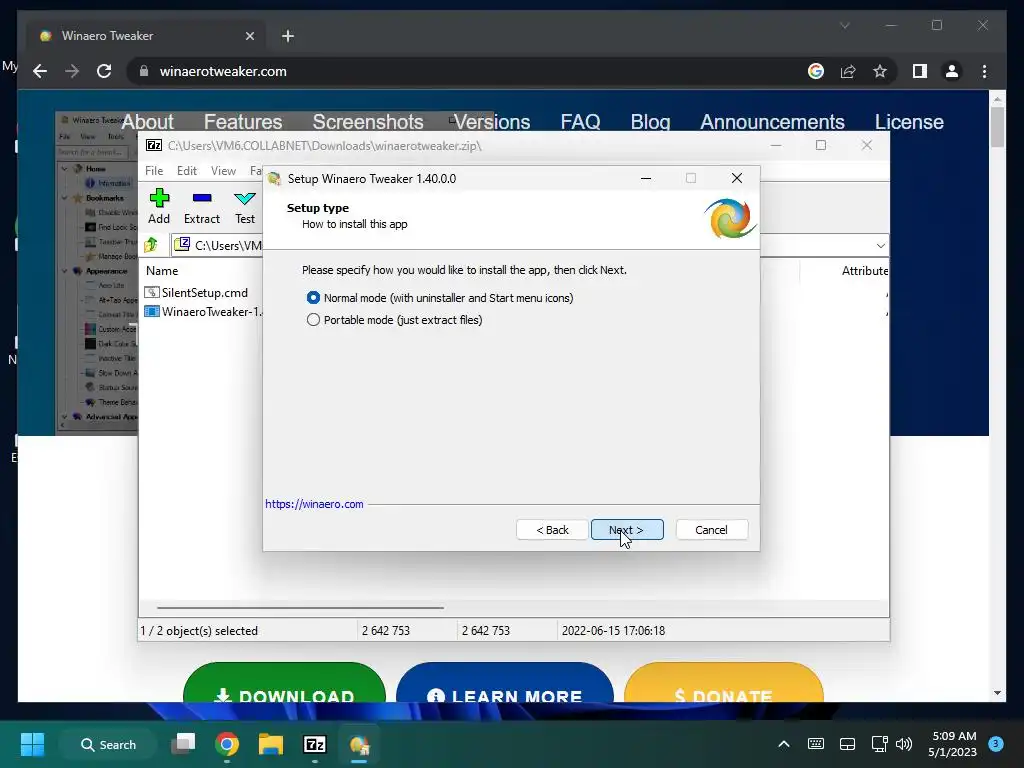Click Chrome tab search chevron
Screen dimensions: 1024x768
point(844,25)
